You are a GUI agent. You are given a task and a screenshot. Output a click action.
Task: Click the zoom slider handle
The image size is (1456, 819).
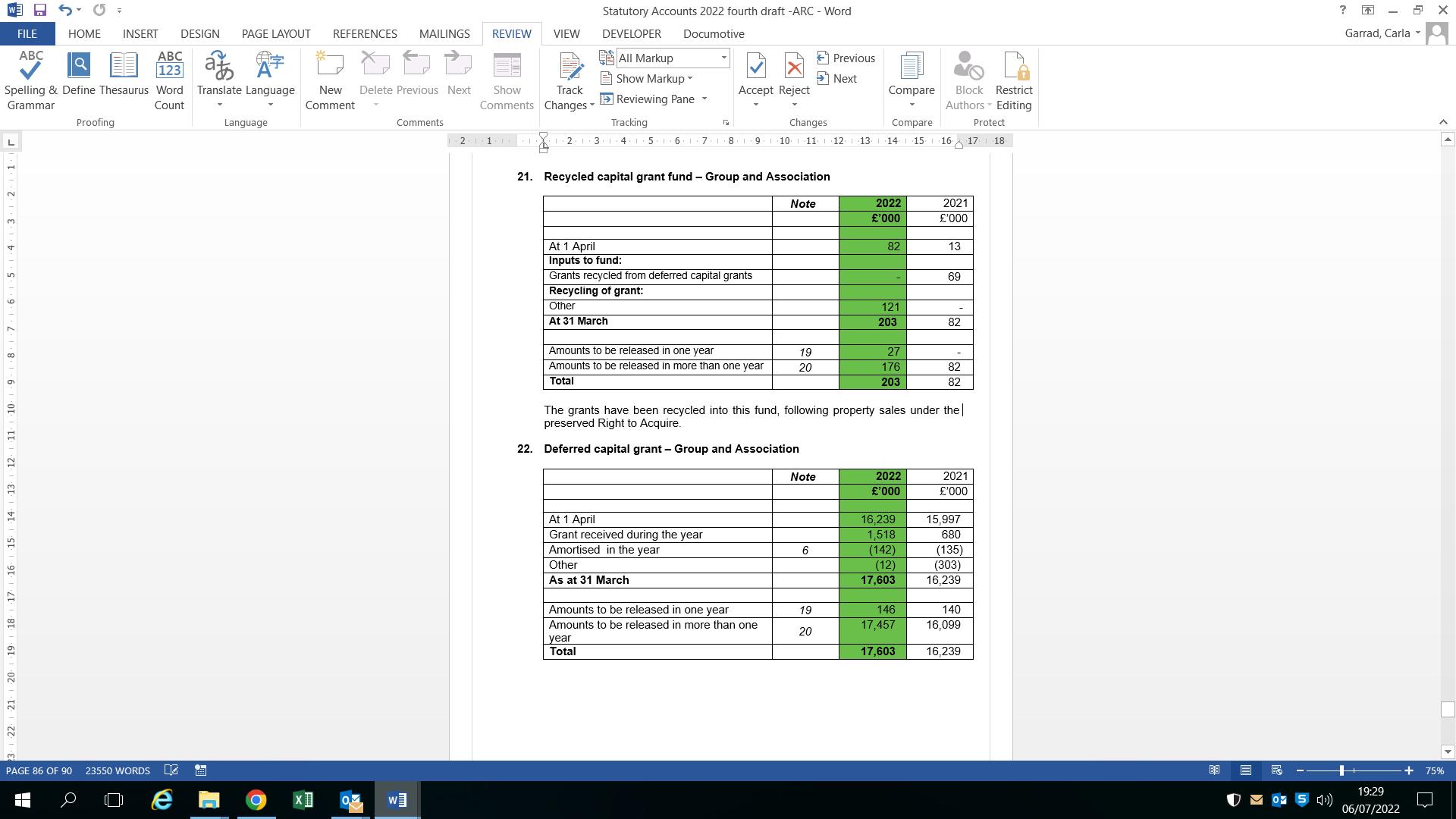click(x=1341, y=770)
